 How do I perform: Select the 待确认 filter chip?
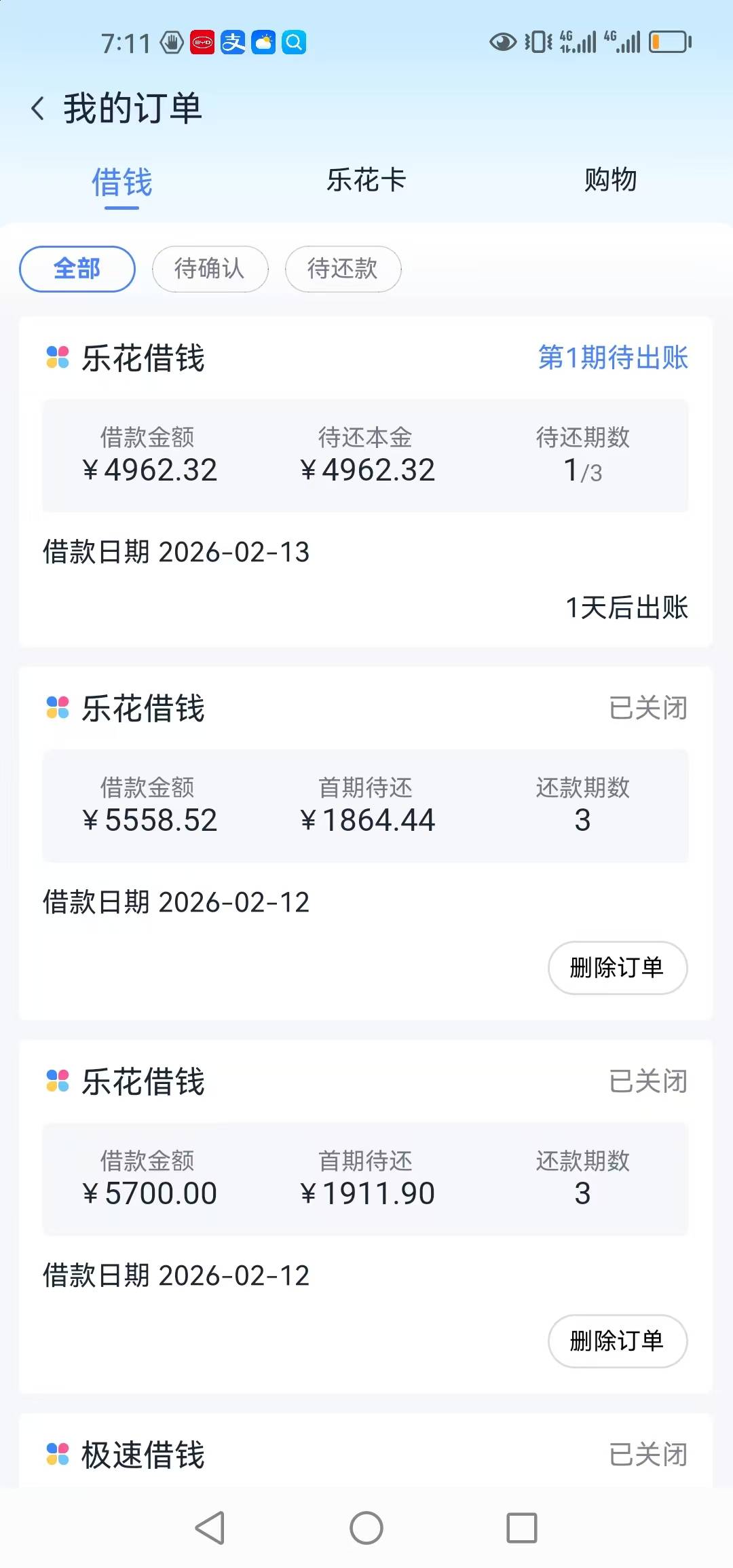coord(210,269)
